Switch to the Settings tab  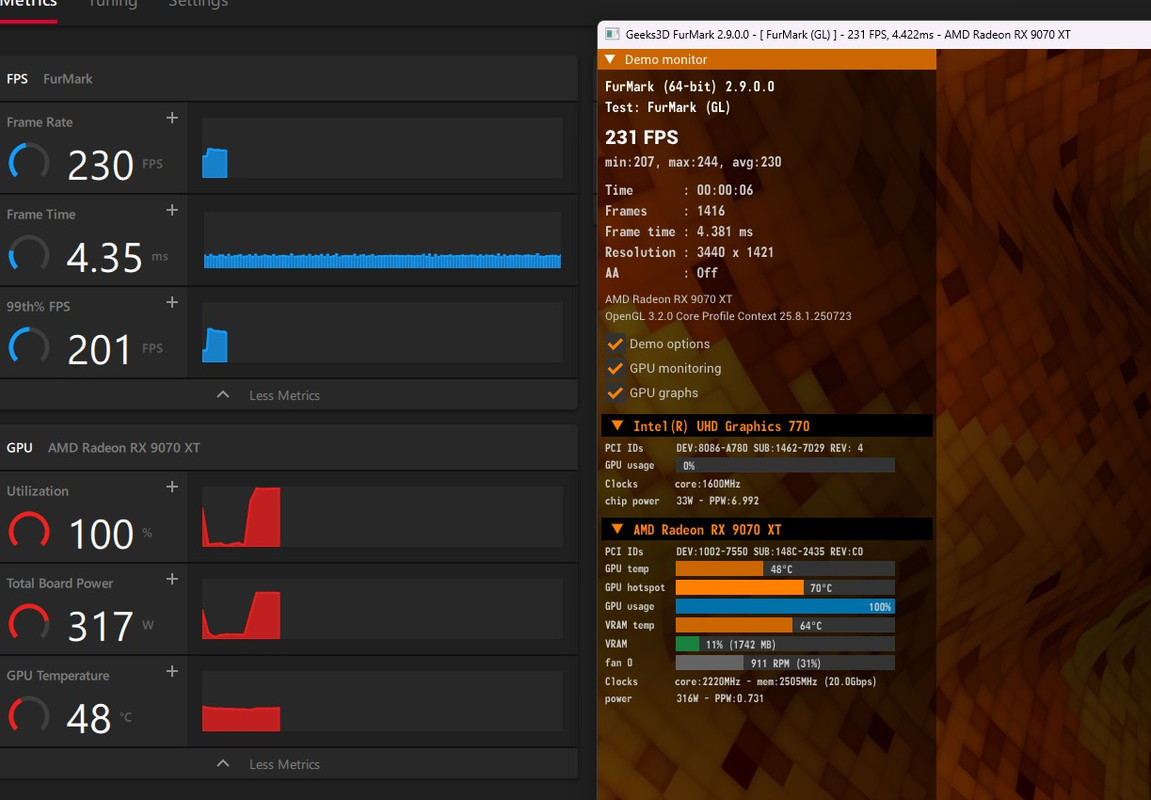[x=198, y=4]
